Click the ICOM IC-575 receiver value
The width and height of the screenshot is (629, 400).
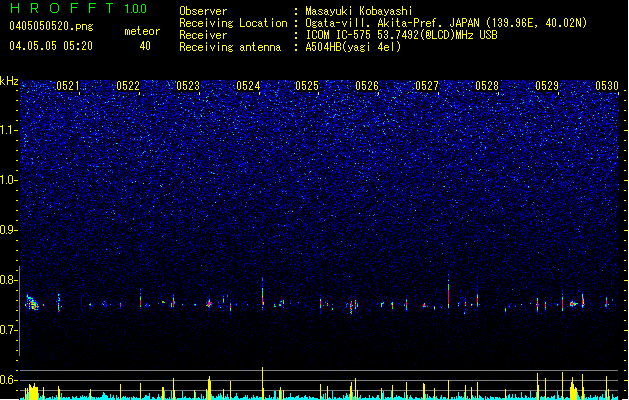coord(402,35)
